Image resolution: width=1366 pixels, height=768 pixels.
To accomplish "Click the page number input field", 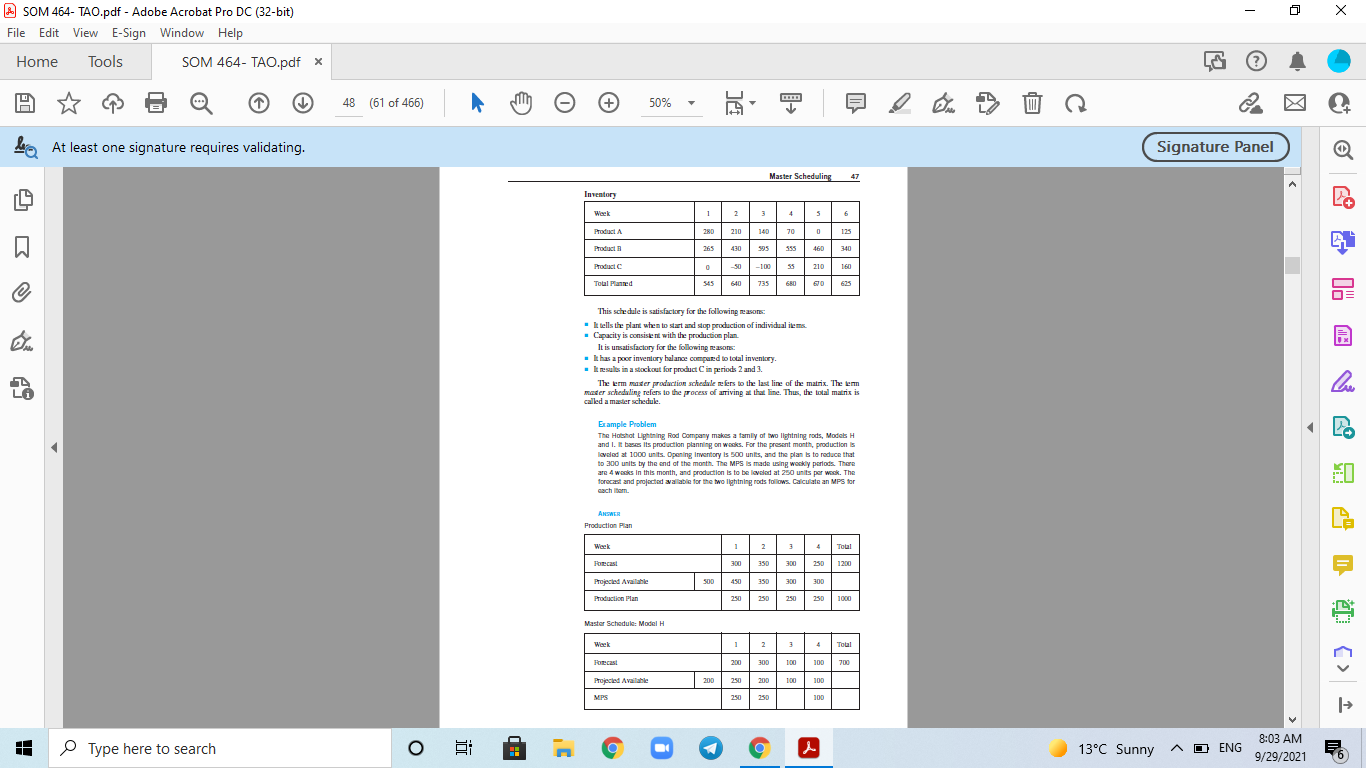I will [x=348, y=103].
